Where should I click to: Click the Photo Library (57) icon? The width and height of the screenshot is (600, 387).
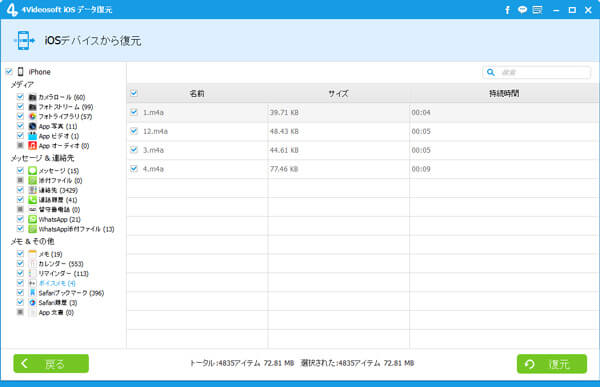coord(33,116)
